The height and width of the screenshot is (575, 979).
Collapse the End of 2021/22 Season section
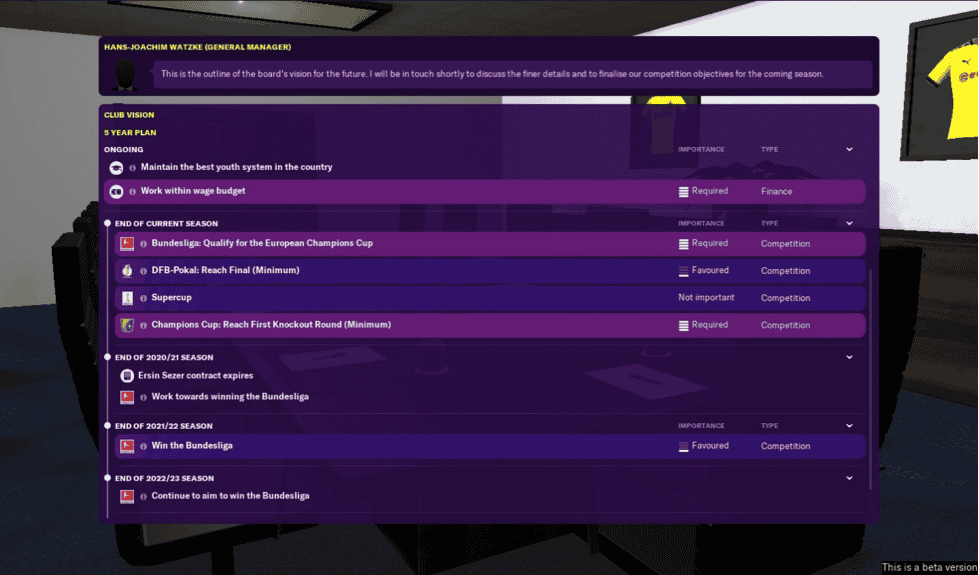pyautogui.click(x=849, y=426)
